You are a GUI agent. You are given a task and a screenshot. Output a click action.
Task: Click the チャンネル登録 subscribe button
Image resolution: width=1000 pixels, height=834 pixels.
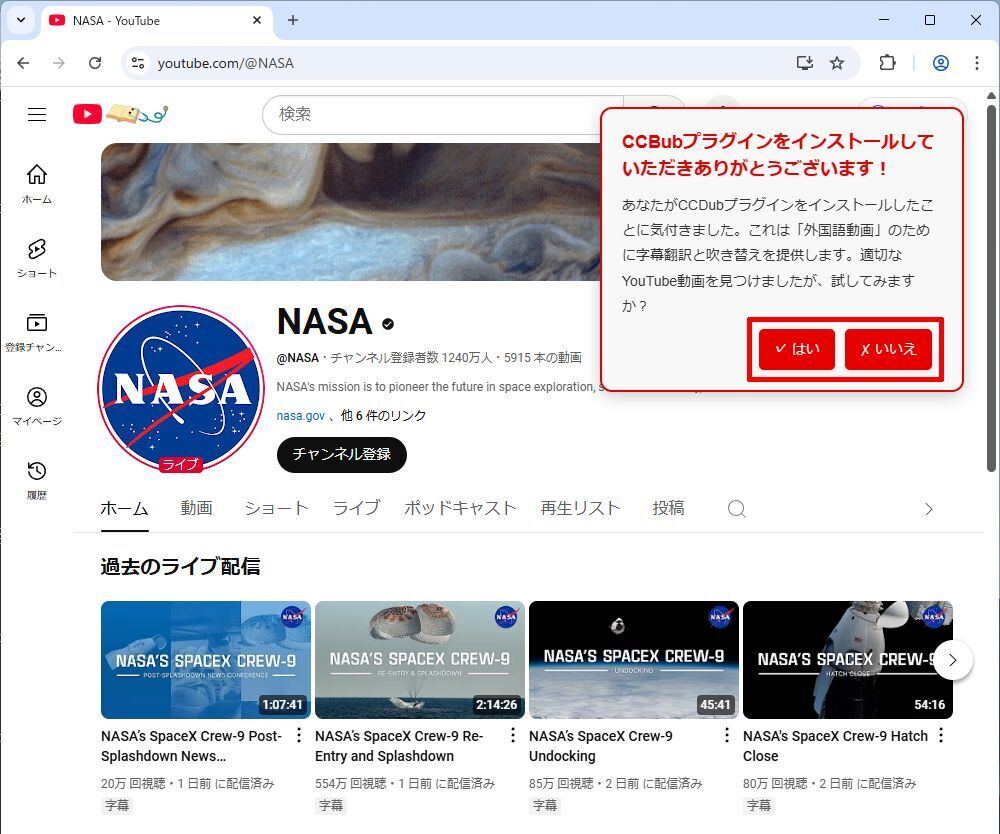click(x=341, y=454)
